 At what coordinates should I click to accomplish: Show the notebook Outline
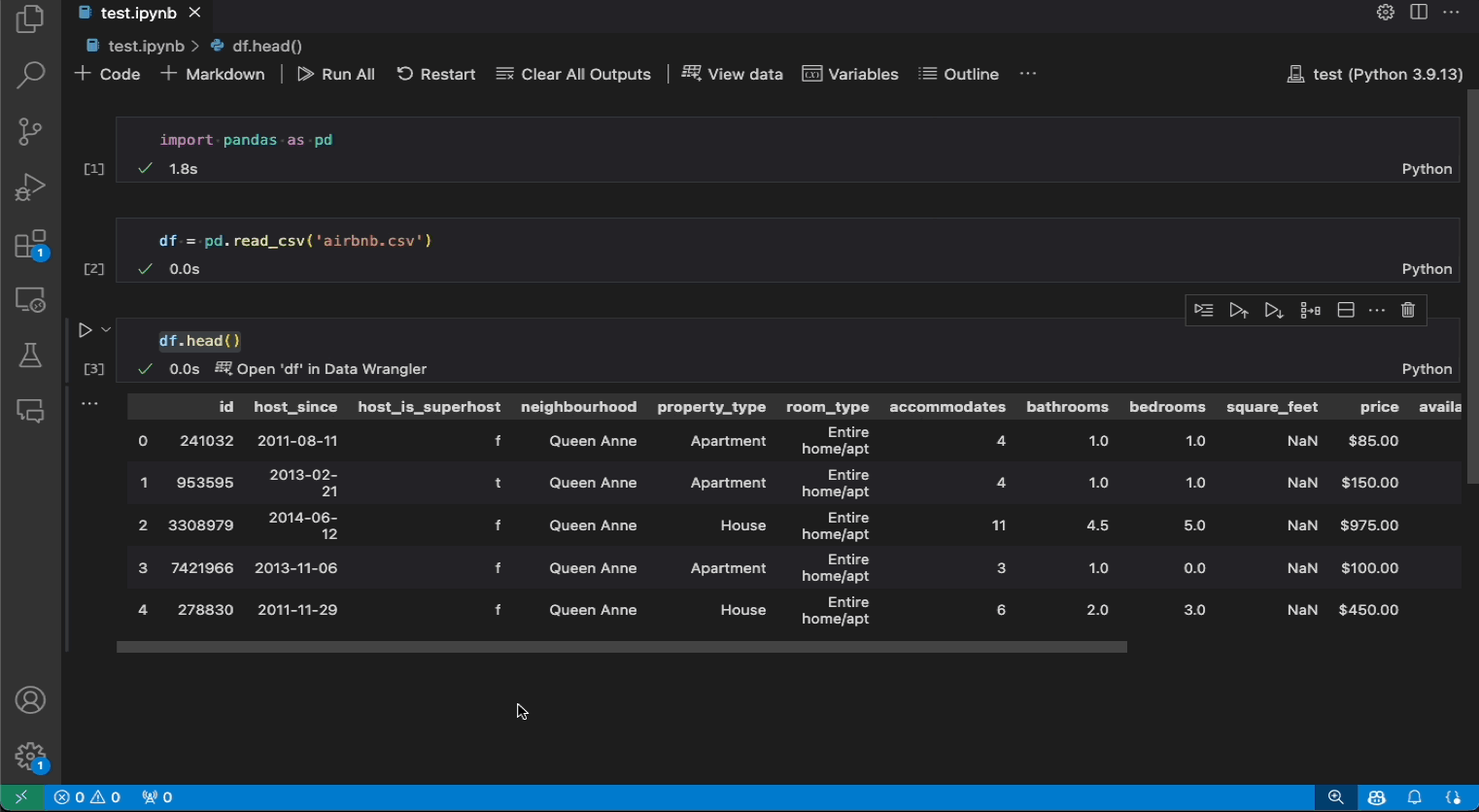[958, 73]
